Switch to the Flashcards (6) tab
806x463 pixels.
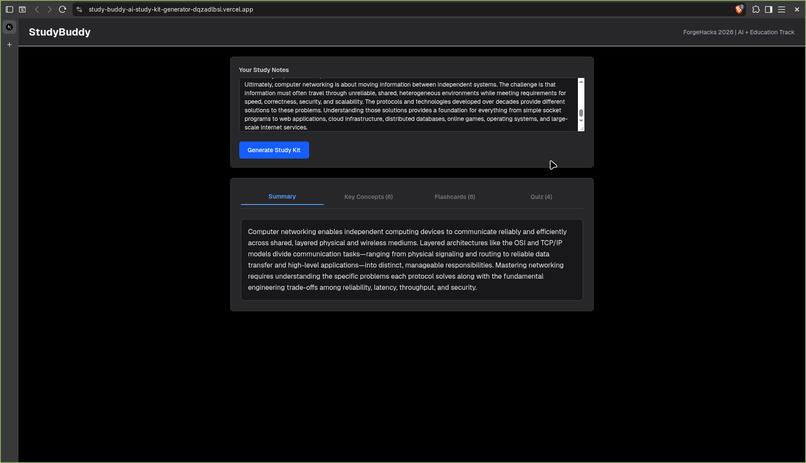[455, 197]
